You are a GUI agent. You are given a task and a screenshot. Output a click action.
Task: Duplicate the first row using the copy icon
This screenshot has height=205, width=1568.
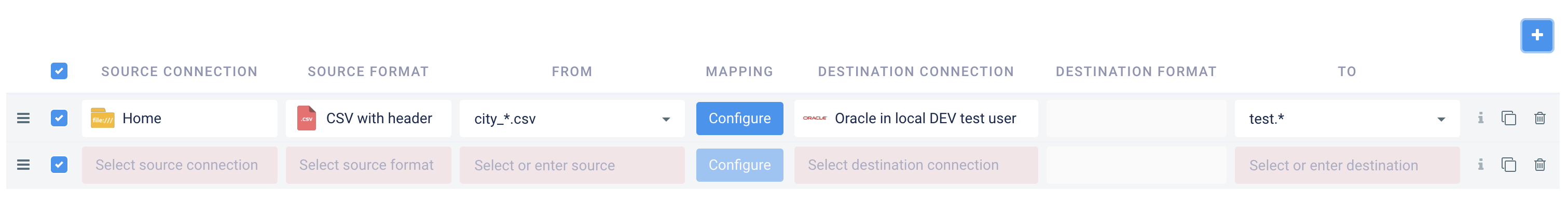click(x=1509, y=118)
